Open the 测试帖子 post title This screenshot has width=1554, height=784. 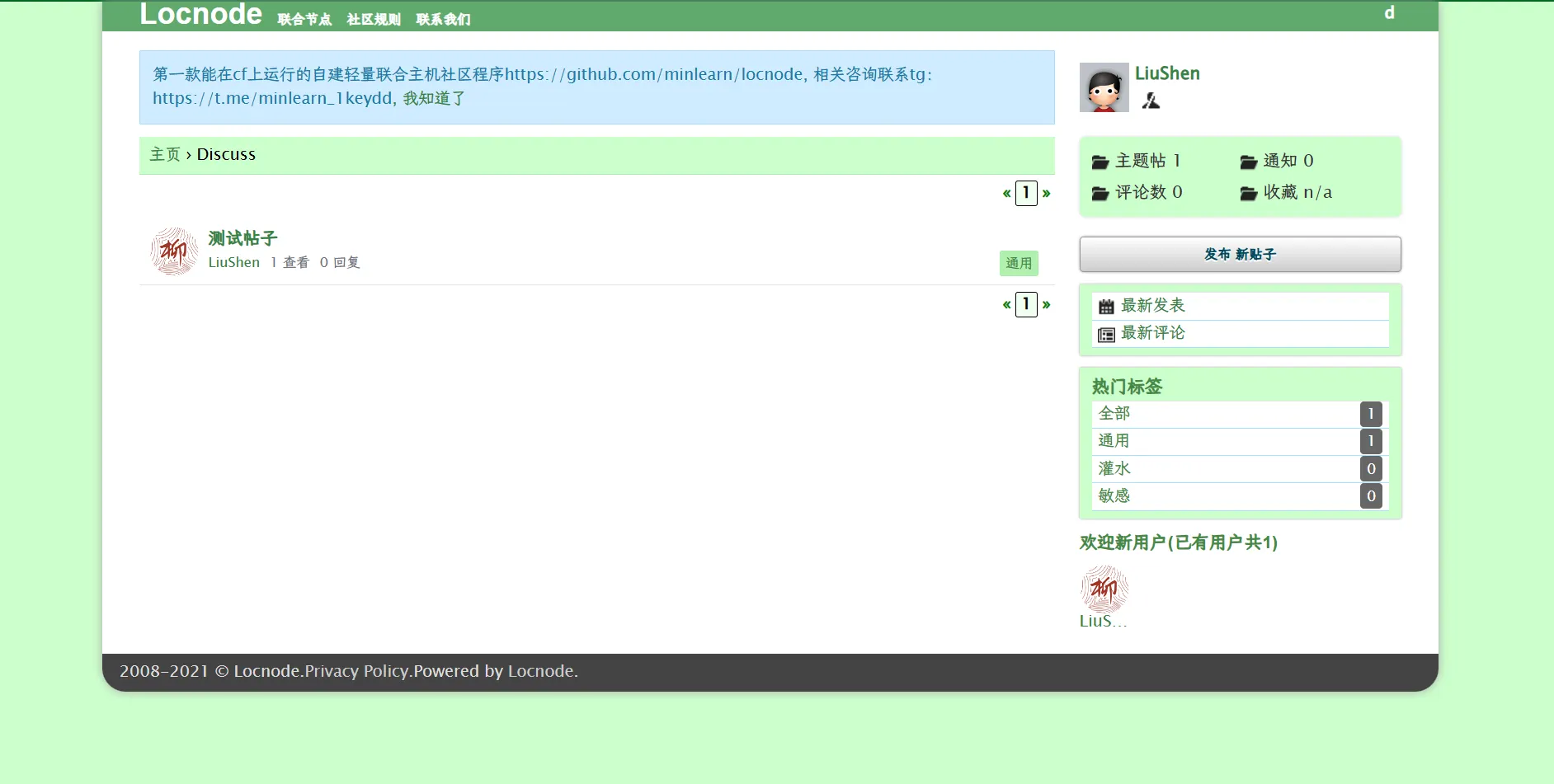pos(243,238)
